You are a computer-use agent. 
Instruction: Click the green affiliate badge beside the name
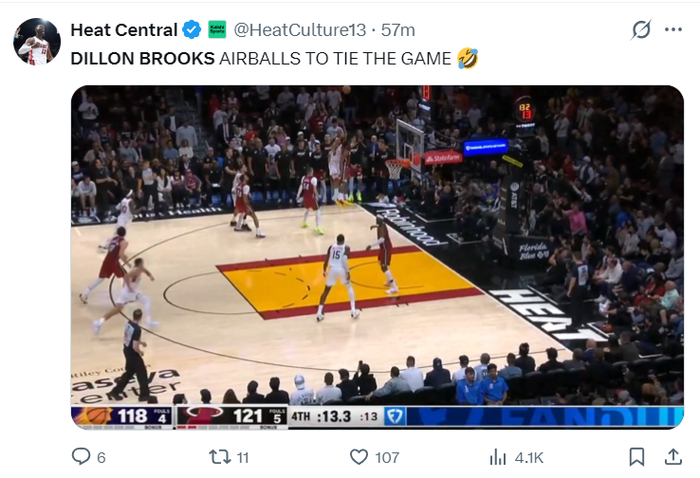pyautogui.click(x=216, y=30)
